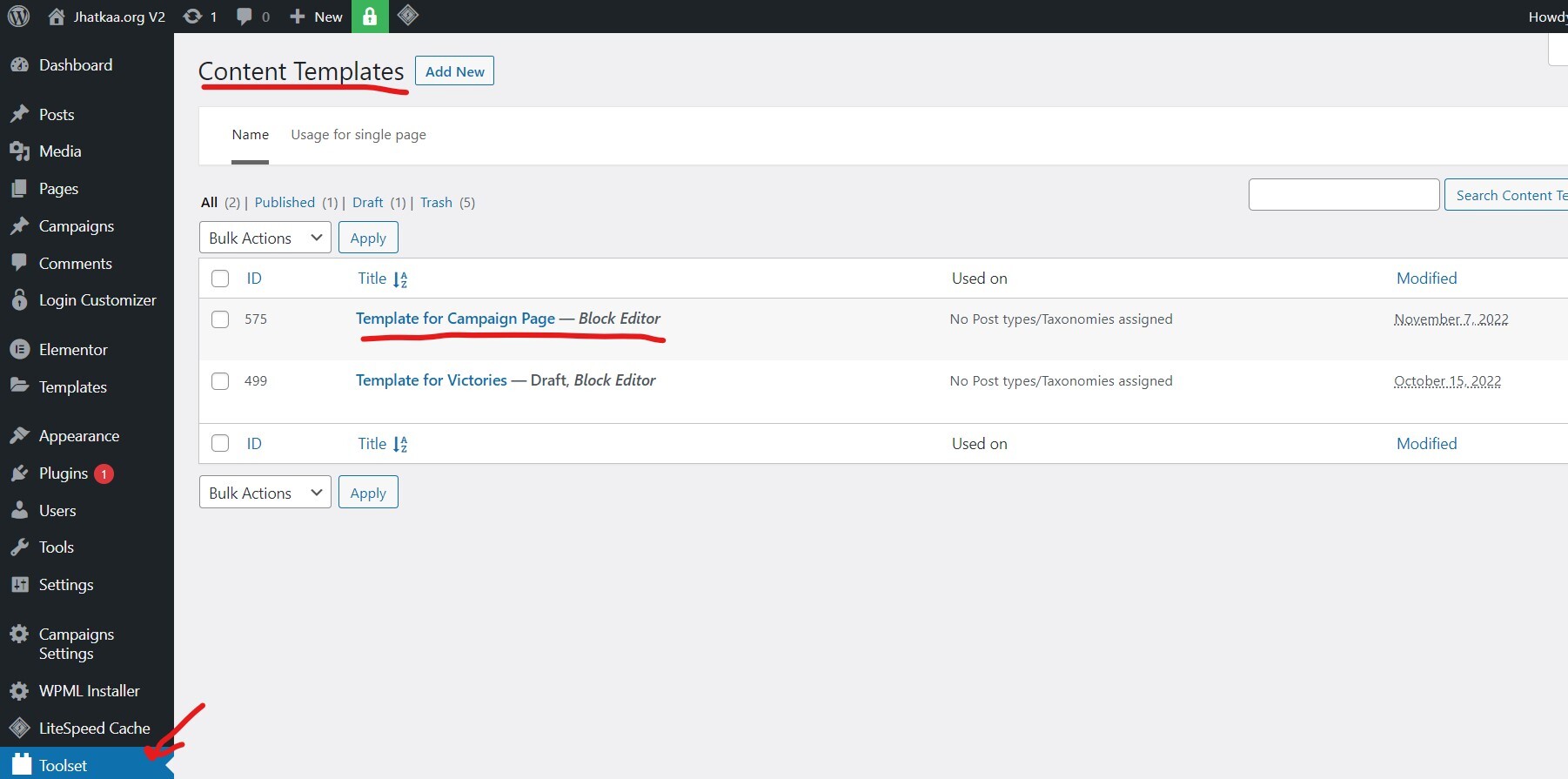Check the box for template 499
The image size is (1568, 779).
pyautogui.click(x=220, y=381)
